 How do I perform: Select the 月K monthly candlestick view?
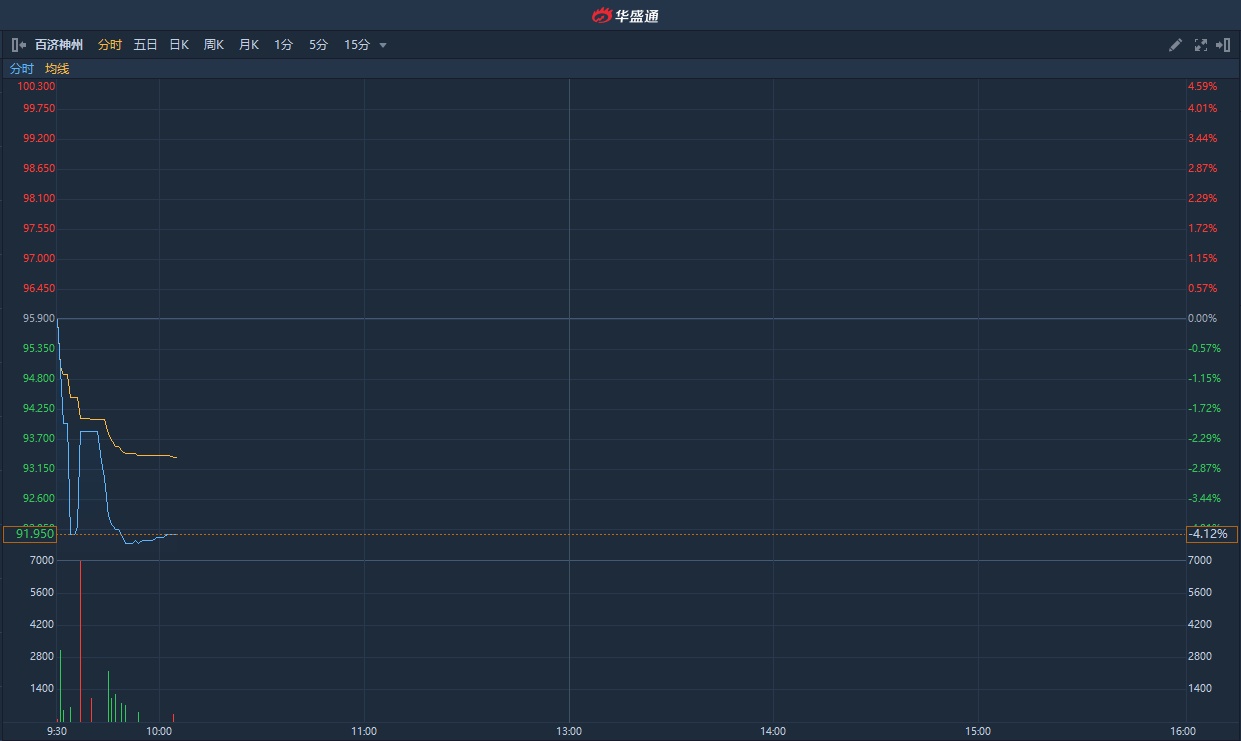point(248,45)
